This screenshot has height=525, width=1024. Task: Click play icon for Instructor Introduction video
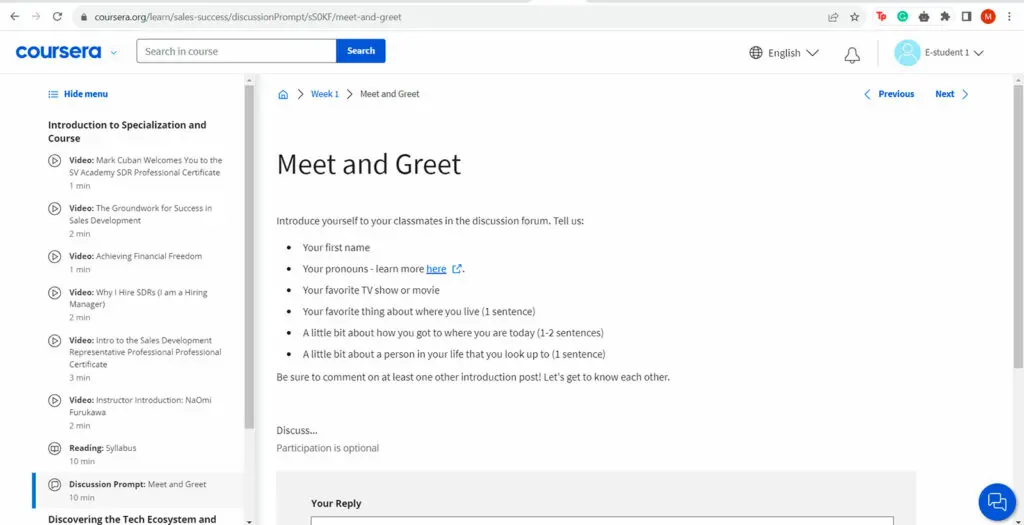coord(55,400)
